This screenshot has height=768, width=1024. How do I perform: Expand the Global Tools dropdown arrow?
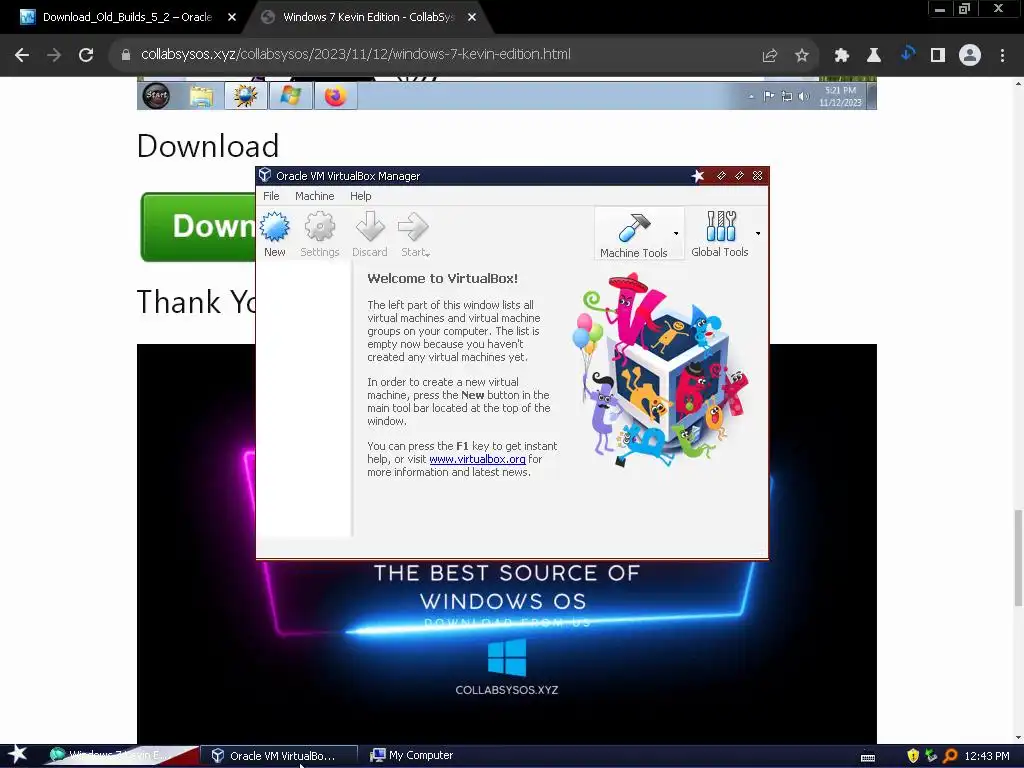[758, 233]
